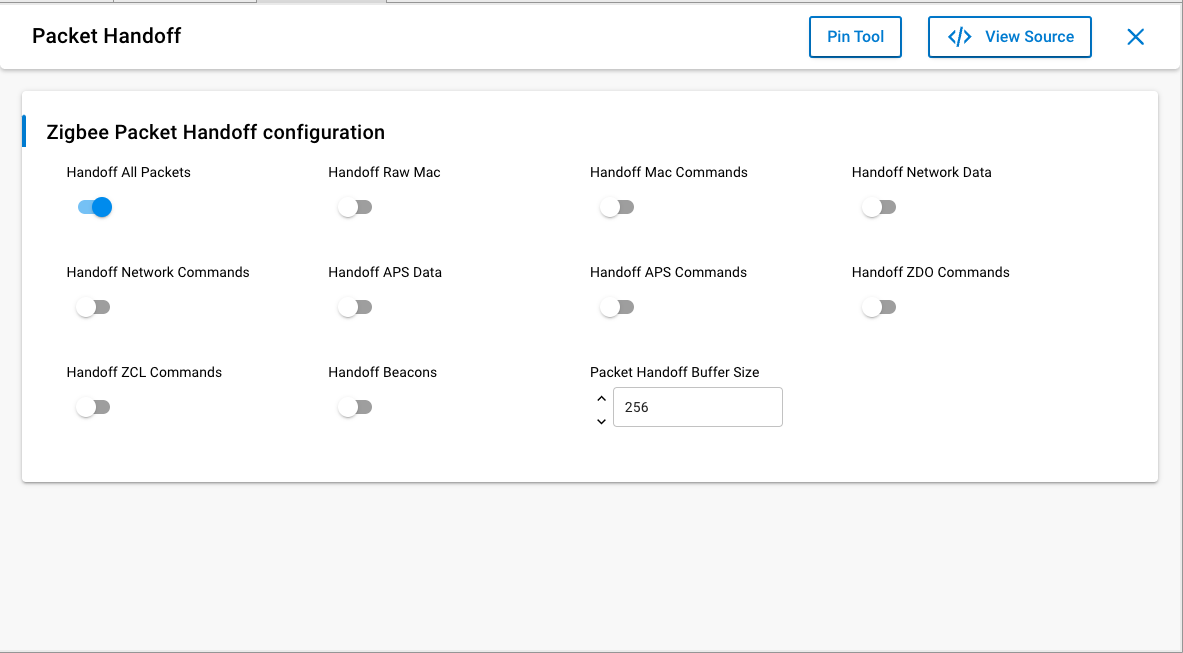Open View Source for this component
Viewport: 1183px width, 653px height.
coord(1010,36)
